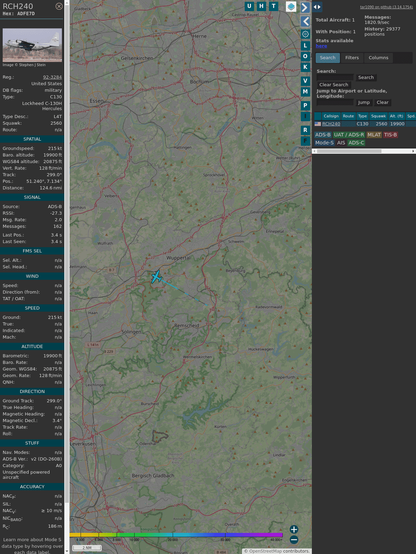Sort table by Type column header
416x554 pixels.
pos(362,116)
